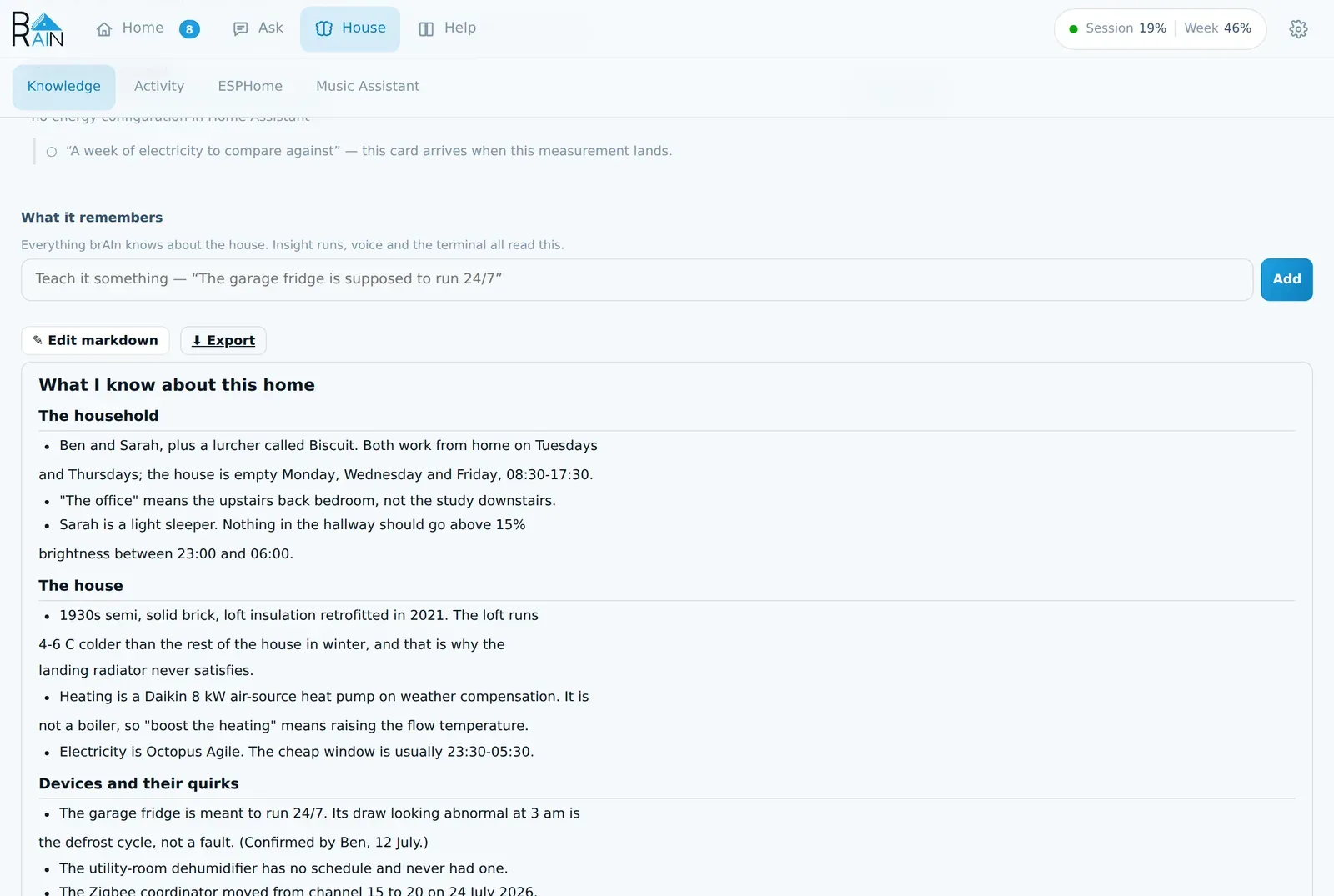
Task: Click the '1930s semi, solid brick' line
Action: [x=298, y=616]
